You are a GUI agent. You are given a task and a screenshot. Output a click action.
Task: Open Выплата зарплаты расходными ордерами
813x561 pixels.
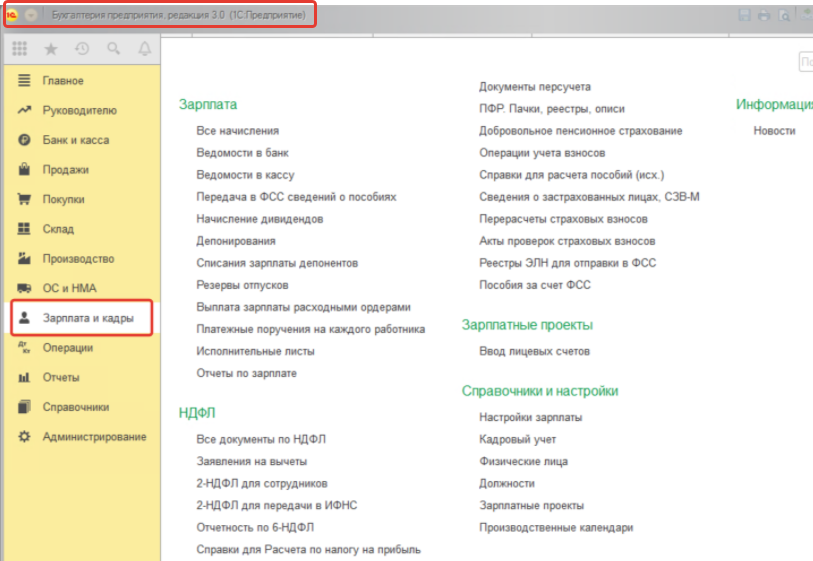coord(303,307)
